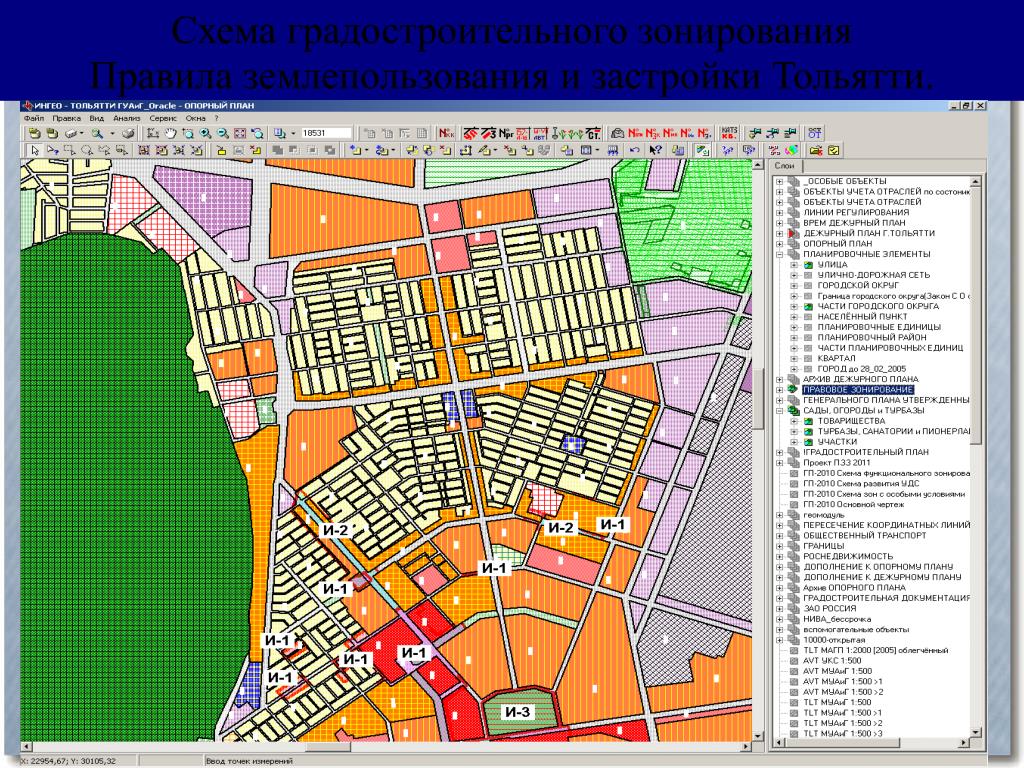
Task: Expand the ОПОРНЫЙ ПЛАН layer group
Action: (x=780, y=244)
